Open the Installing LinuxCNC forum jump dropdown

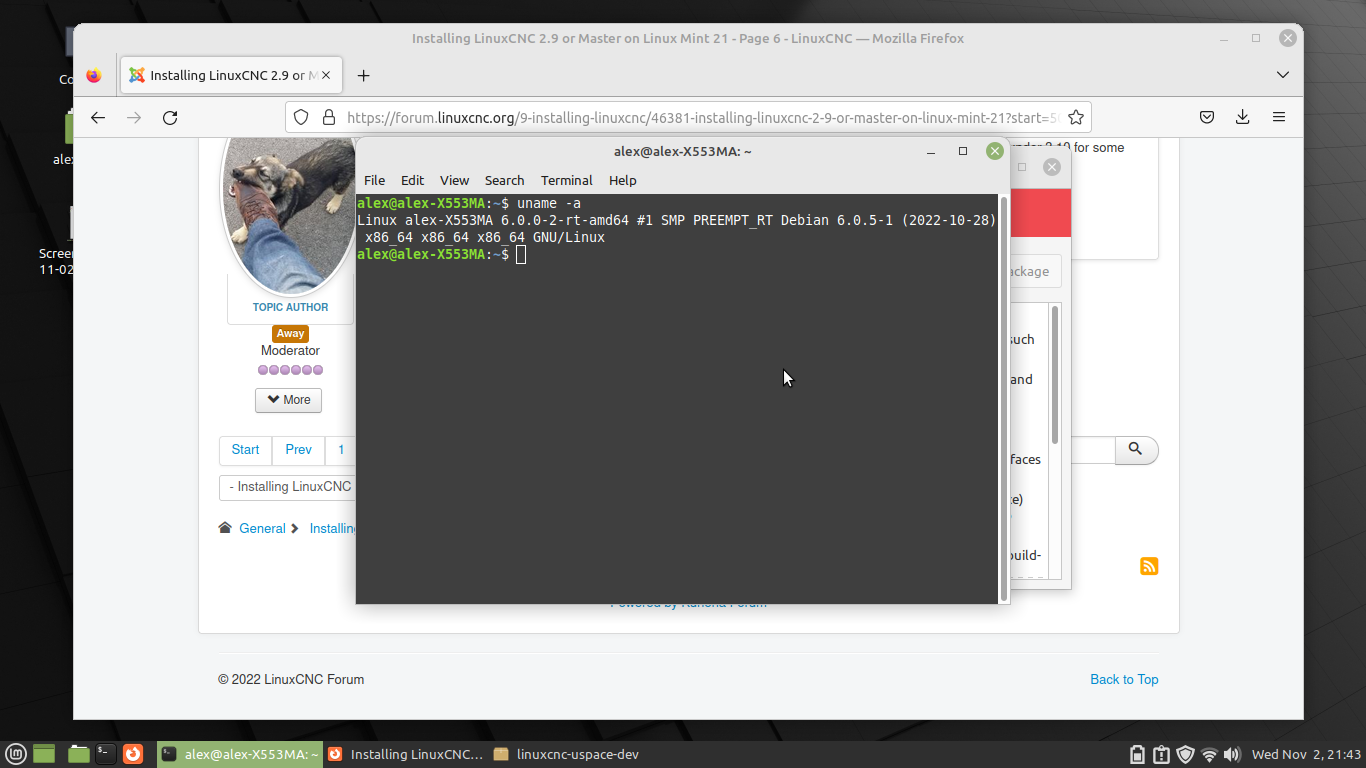pos(288,487)
